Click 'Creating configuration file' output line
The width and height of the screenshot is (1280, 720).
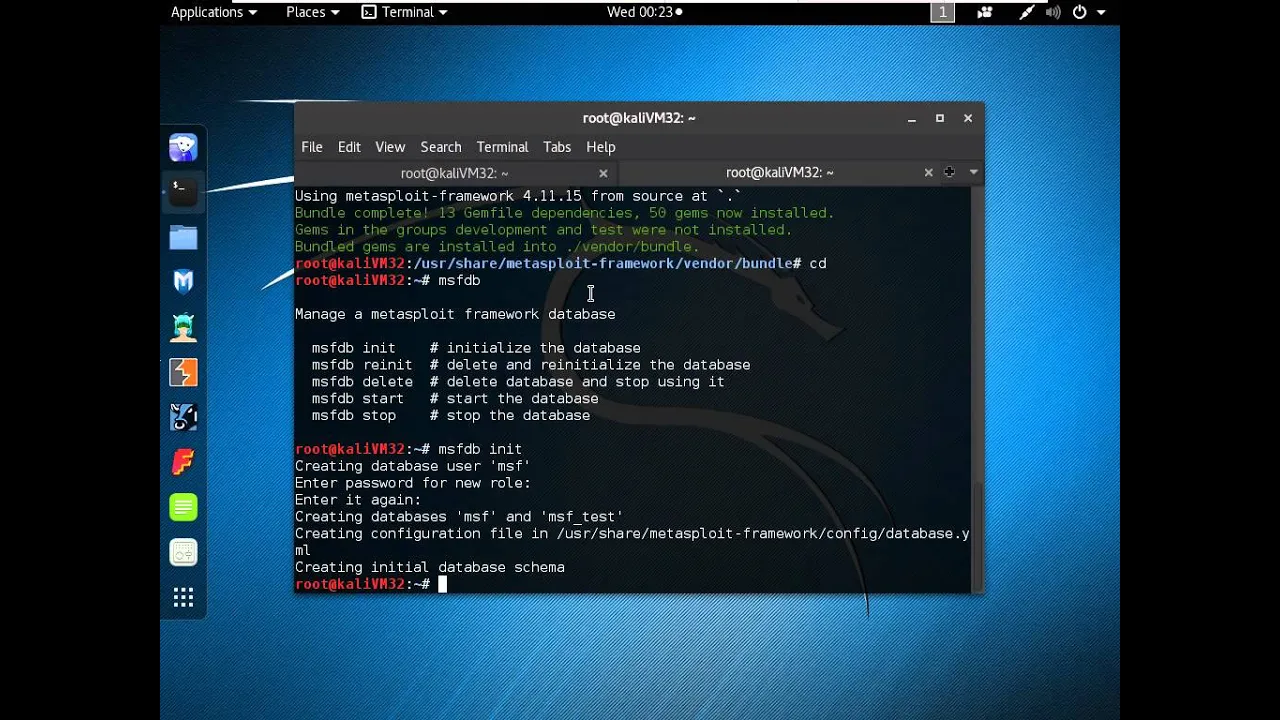632,542
